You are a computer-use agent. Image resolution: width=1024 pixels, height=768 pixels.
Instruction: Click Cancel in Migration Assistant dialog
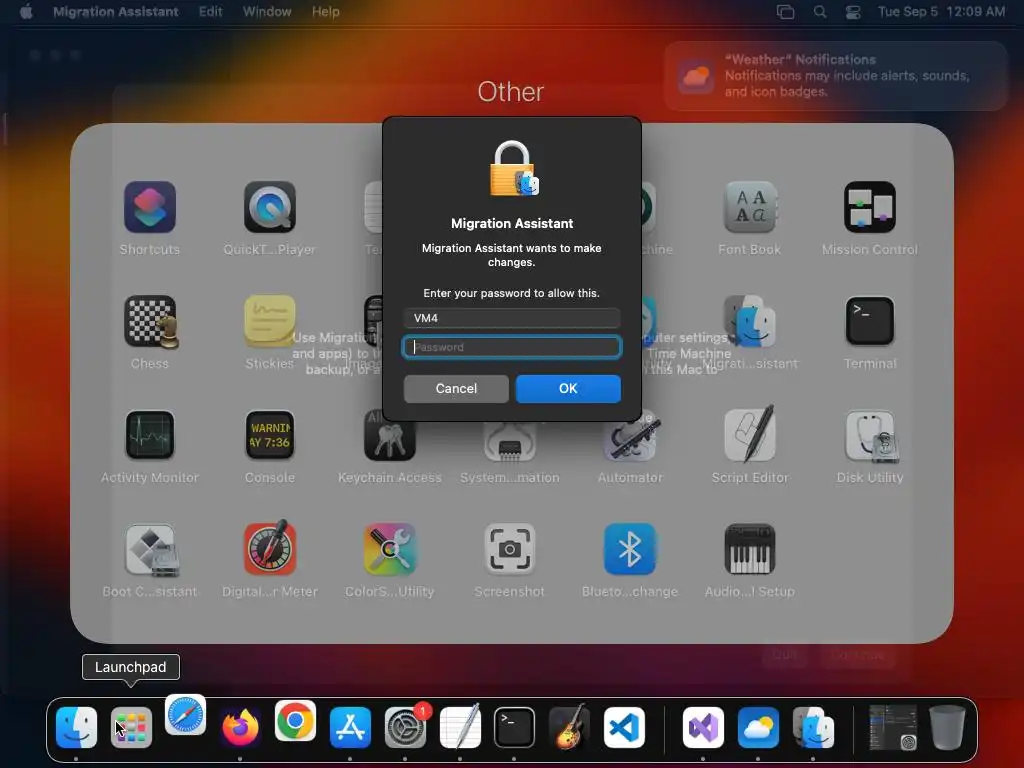pos(456,389)
